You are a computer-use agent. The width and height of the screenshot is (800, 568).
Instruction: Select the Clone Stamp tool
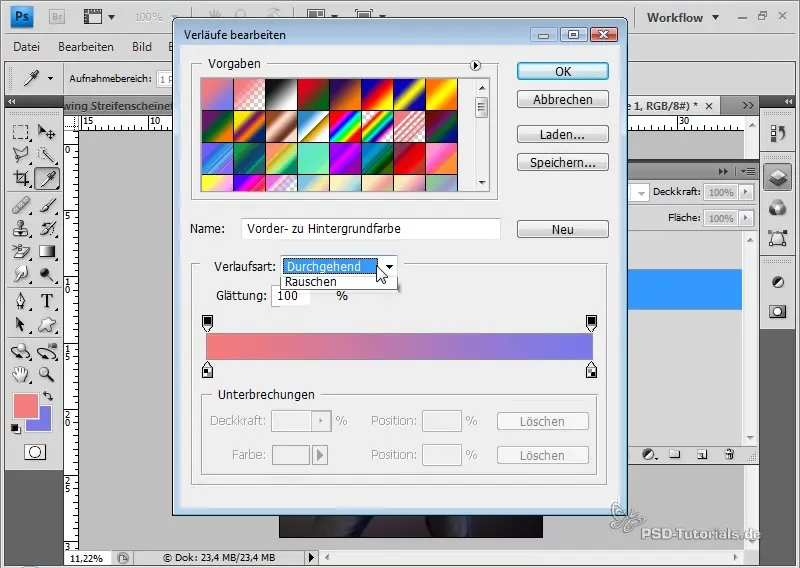coord(20,229)
